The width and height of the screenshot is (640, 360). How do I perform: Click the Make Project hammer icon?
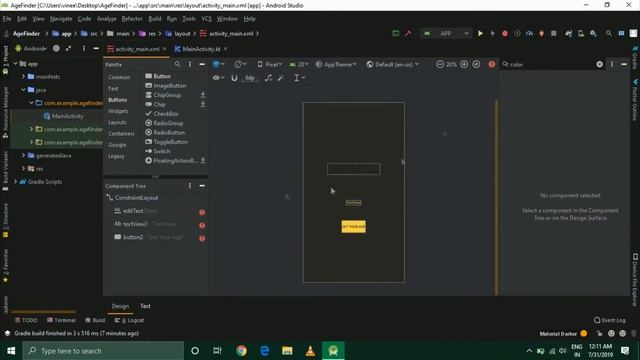click(x=408, y=33)
